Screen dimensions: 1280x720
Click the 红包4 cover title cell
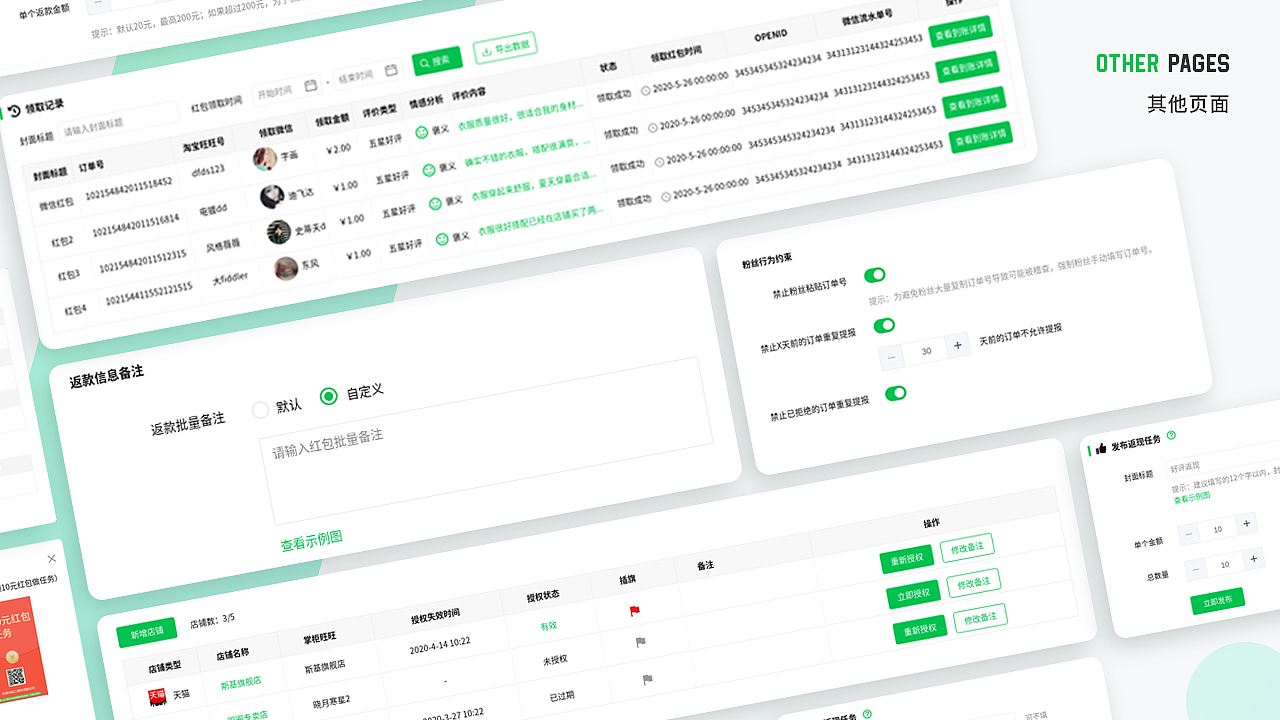pyautogui.click(x=76, y=309)
